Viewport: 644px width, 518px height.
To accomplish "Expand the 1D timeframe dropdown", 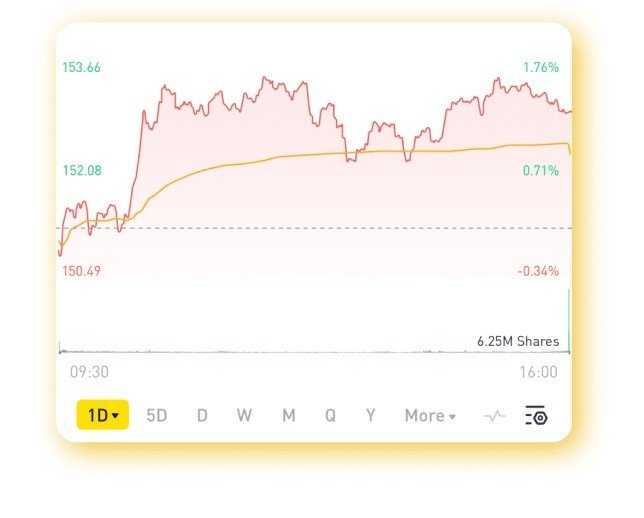I will pos(102,416).
